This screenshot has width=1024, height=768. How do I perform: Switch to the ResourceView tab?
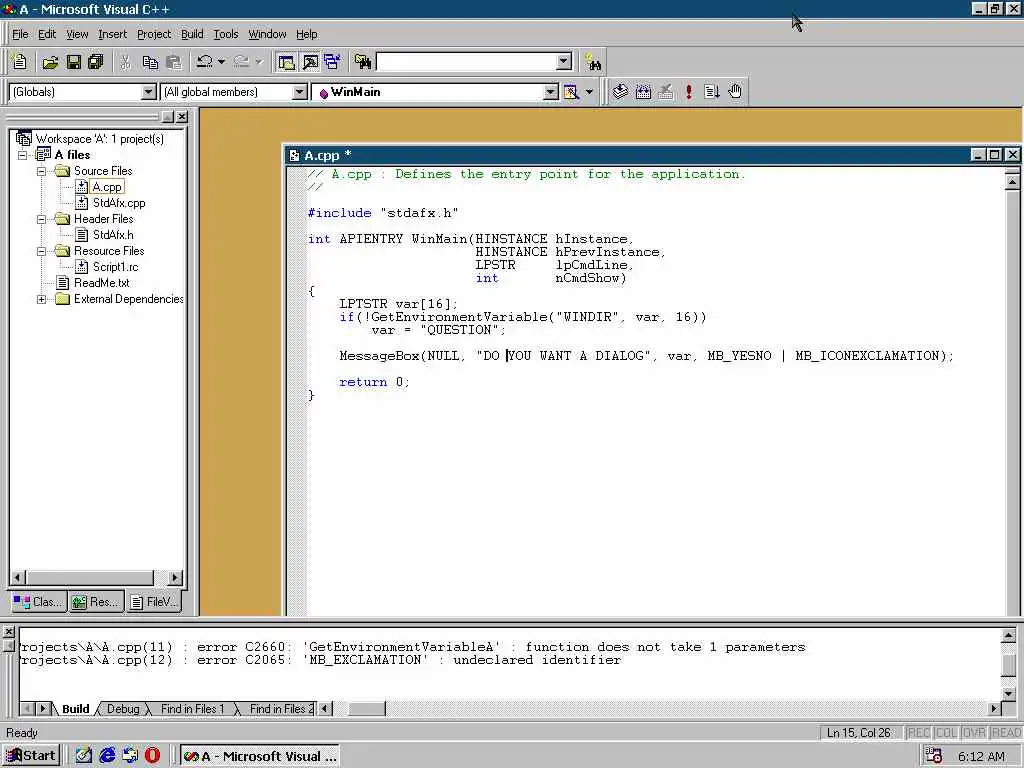95,601
